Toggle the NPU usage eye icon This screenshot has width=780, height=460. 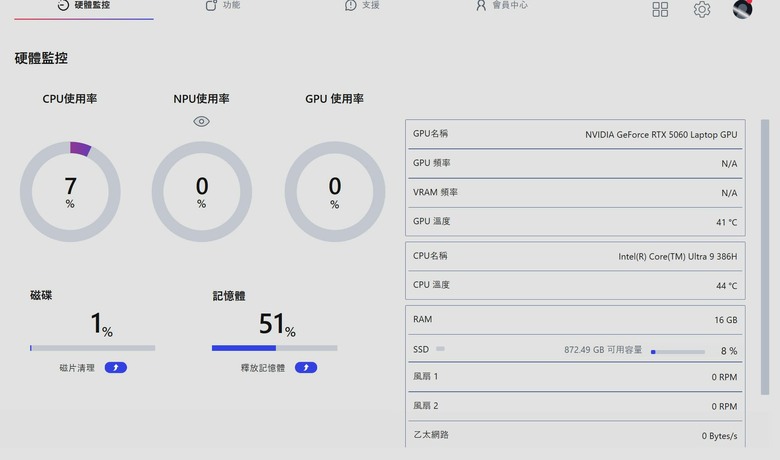(201, 121)
